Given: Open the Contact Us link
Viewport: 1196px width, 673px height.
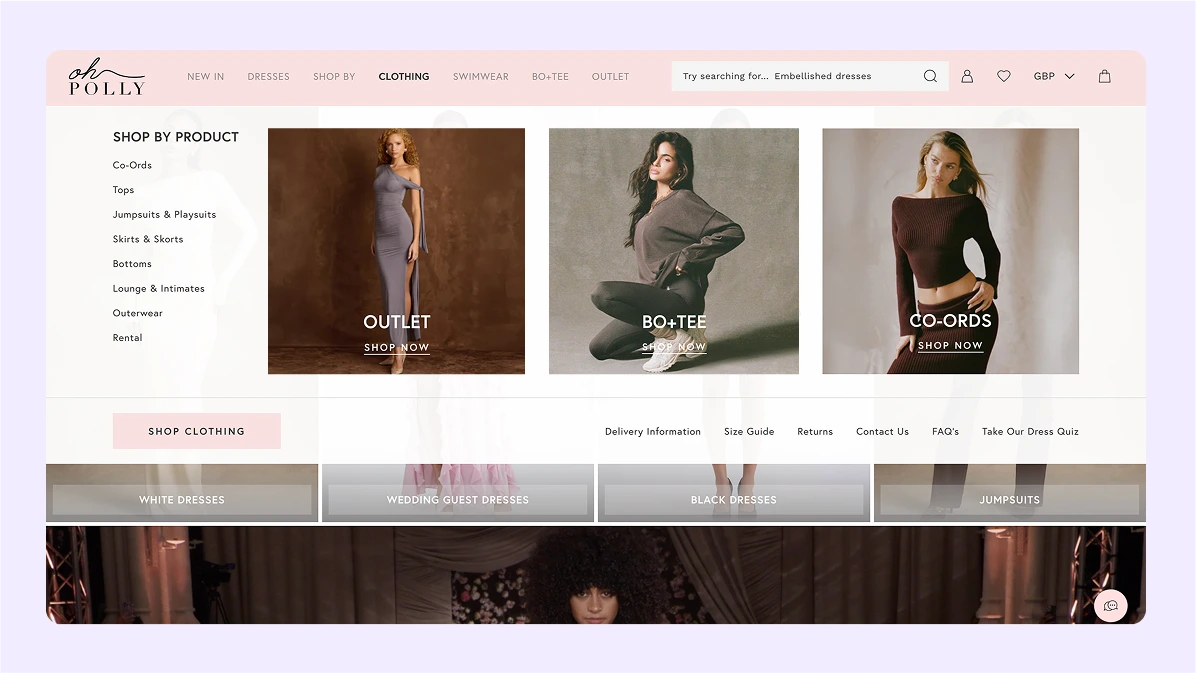Looking at the screenshot, I should pyautogui.click(x=883, y=432).
